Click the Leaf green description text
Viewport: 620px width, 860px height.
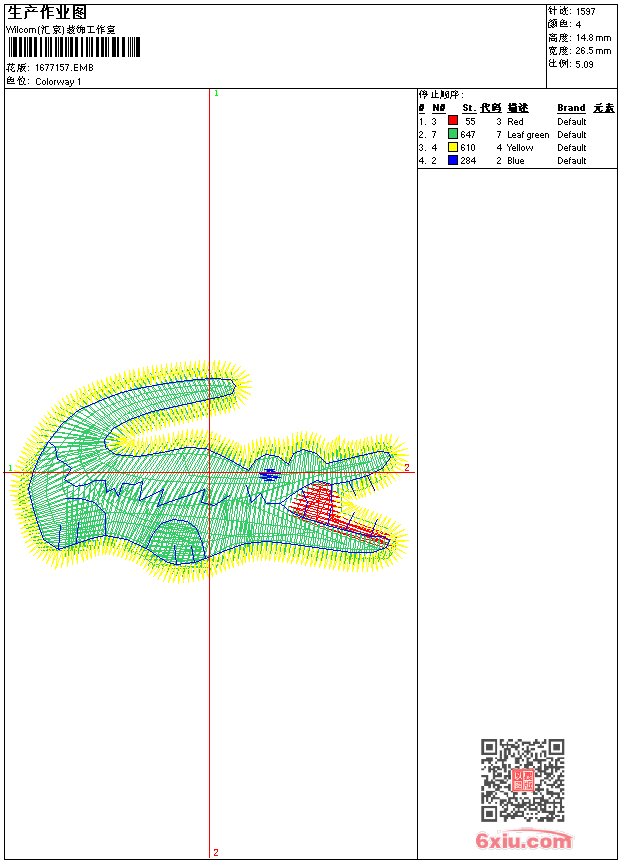[x=528, y=135]
